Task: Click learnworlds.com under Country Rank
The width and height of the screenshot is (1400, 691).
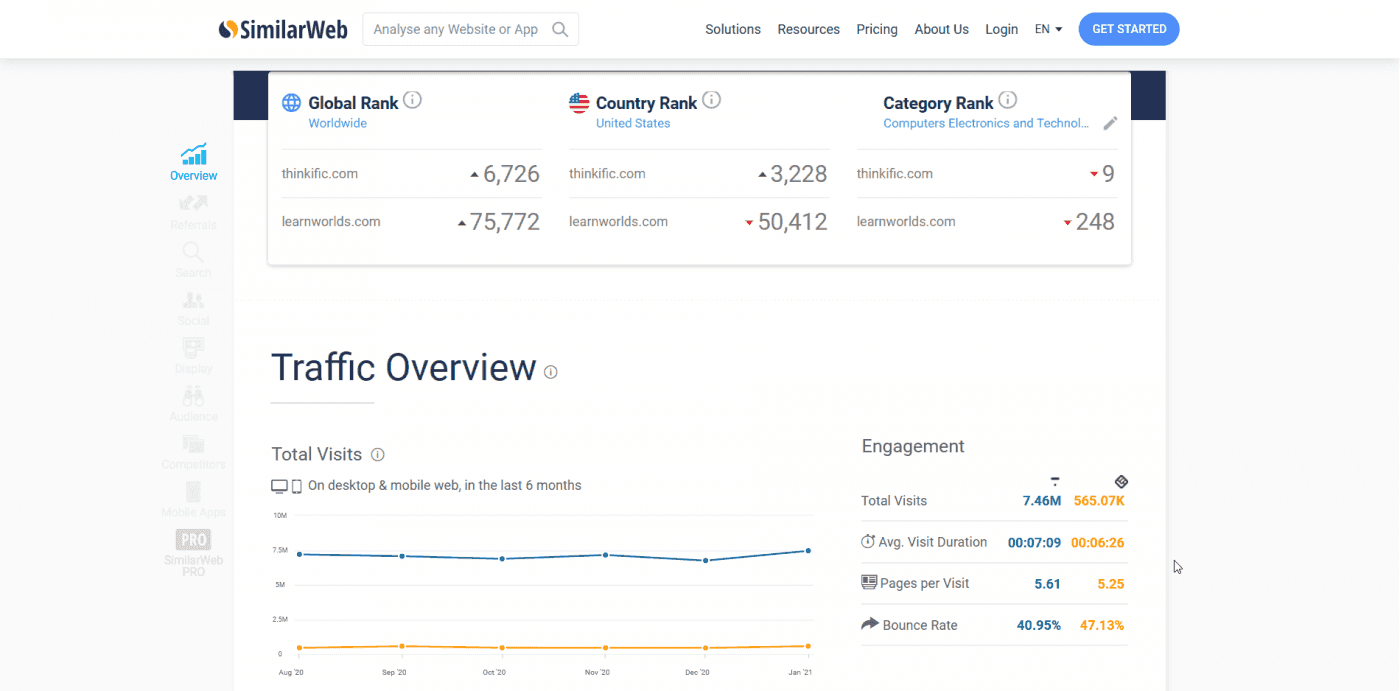Action: pos(618,221)
